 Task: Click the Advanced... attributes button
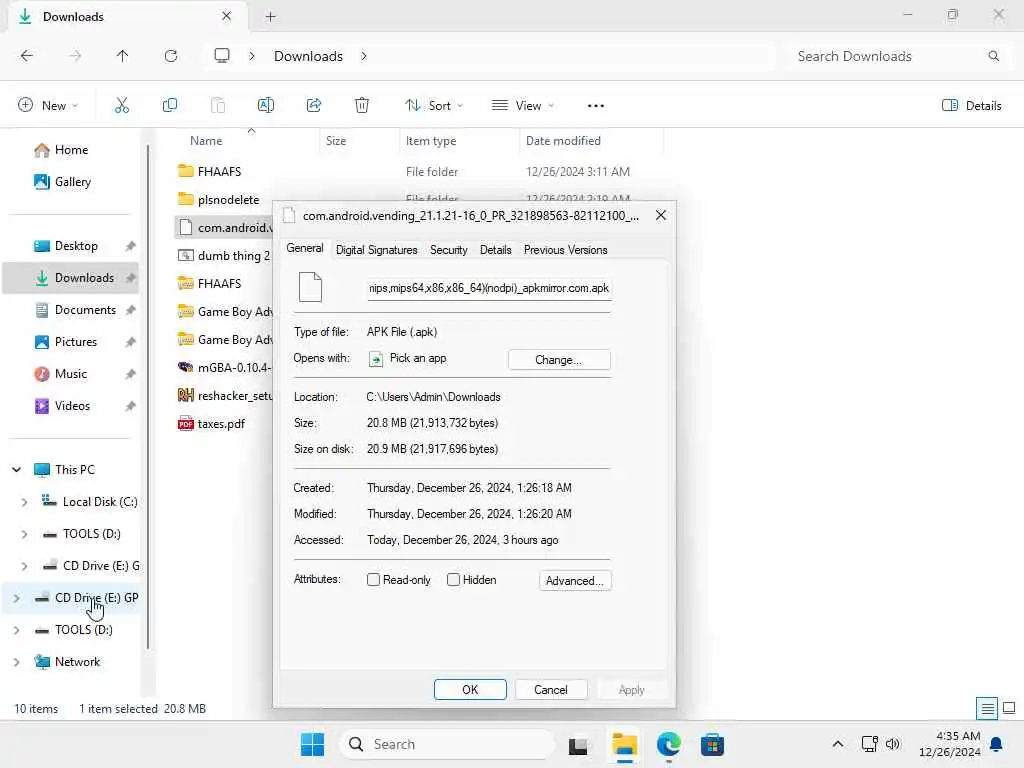575,581
